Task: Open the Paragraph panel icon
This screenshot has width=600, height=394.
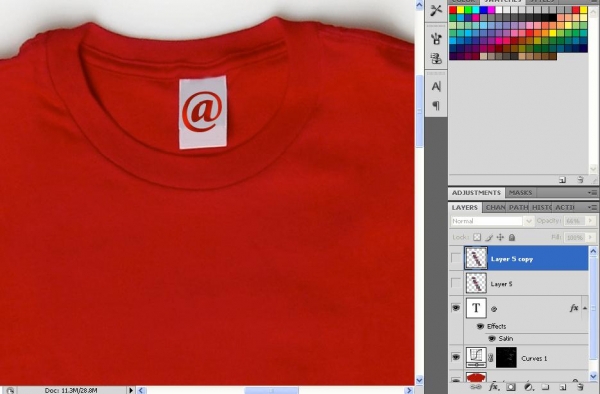Action: [436, 105]
